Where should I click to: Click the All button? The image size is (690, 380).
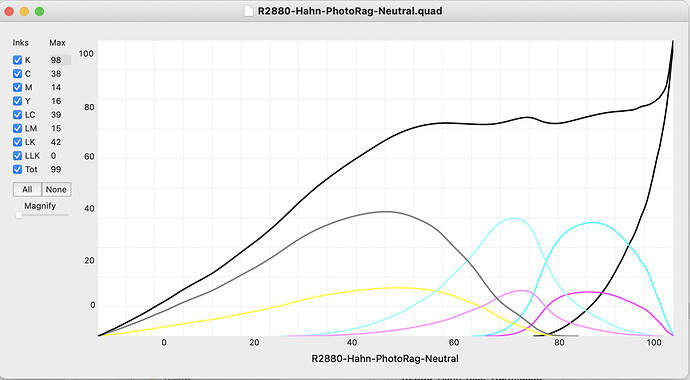point(27,190)
